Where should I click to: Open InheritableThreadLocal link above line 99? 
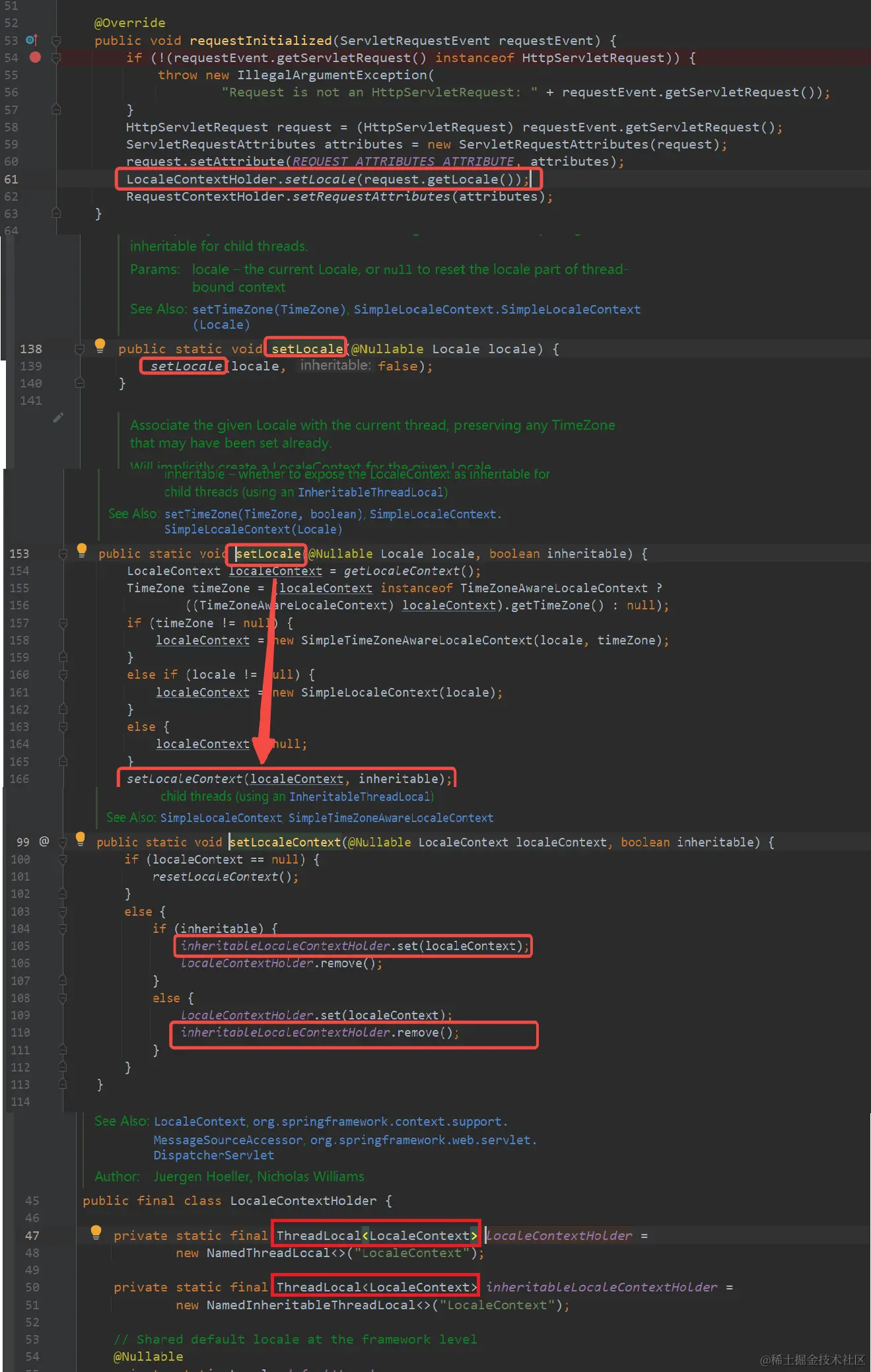pos(361,796)
